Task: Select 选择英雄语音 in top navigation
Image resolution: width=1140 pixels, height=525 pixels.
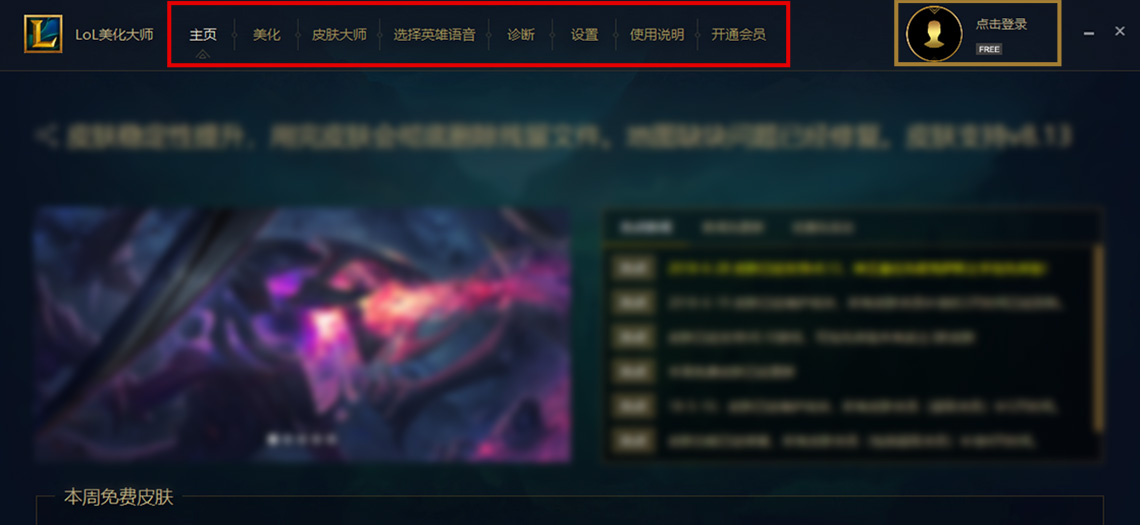Action: (x=434, y=35)
